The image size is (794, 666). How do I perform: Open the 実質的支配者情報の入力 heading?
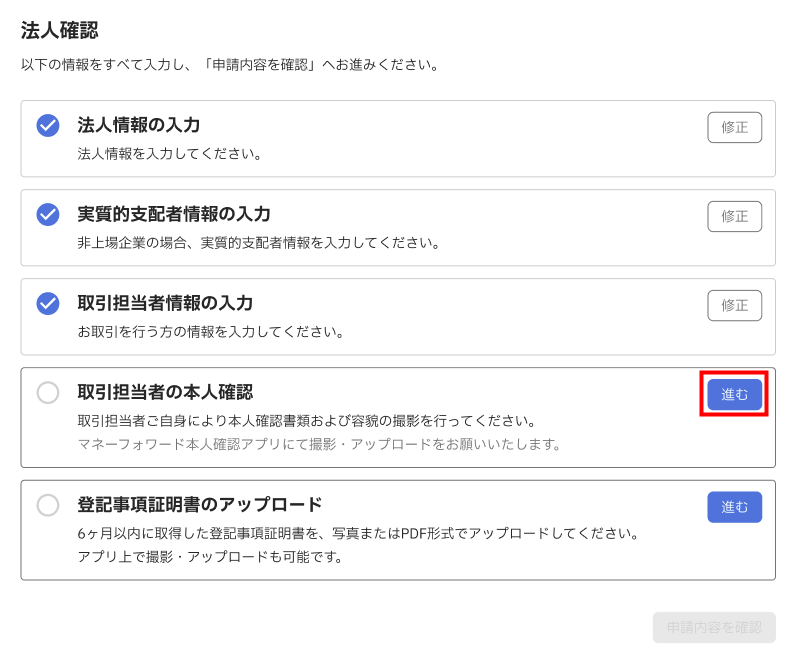[x=174, y=214]
